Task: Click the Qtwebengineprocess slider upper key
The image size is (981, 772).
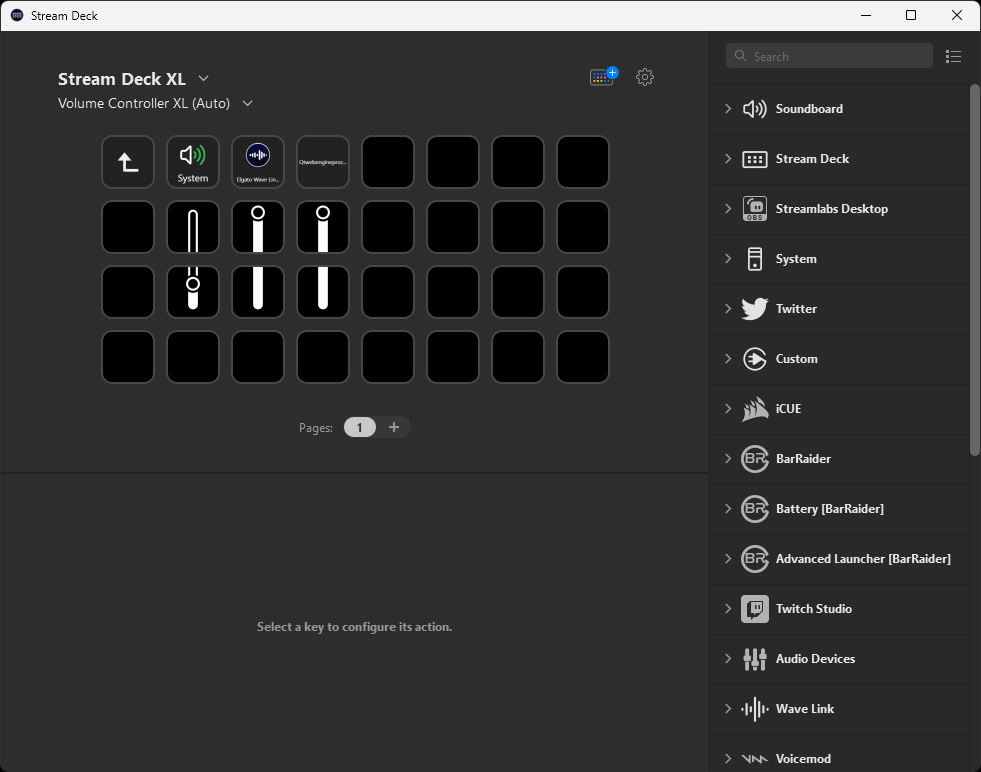Action: point(323,227)
